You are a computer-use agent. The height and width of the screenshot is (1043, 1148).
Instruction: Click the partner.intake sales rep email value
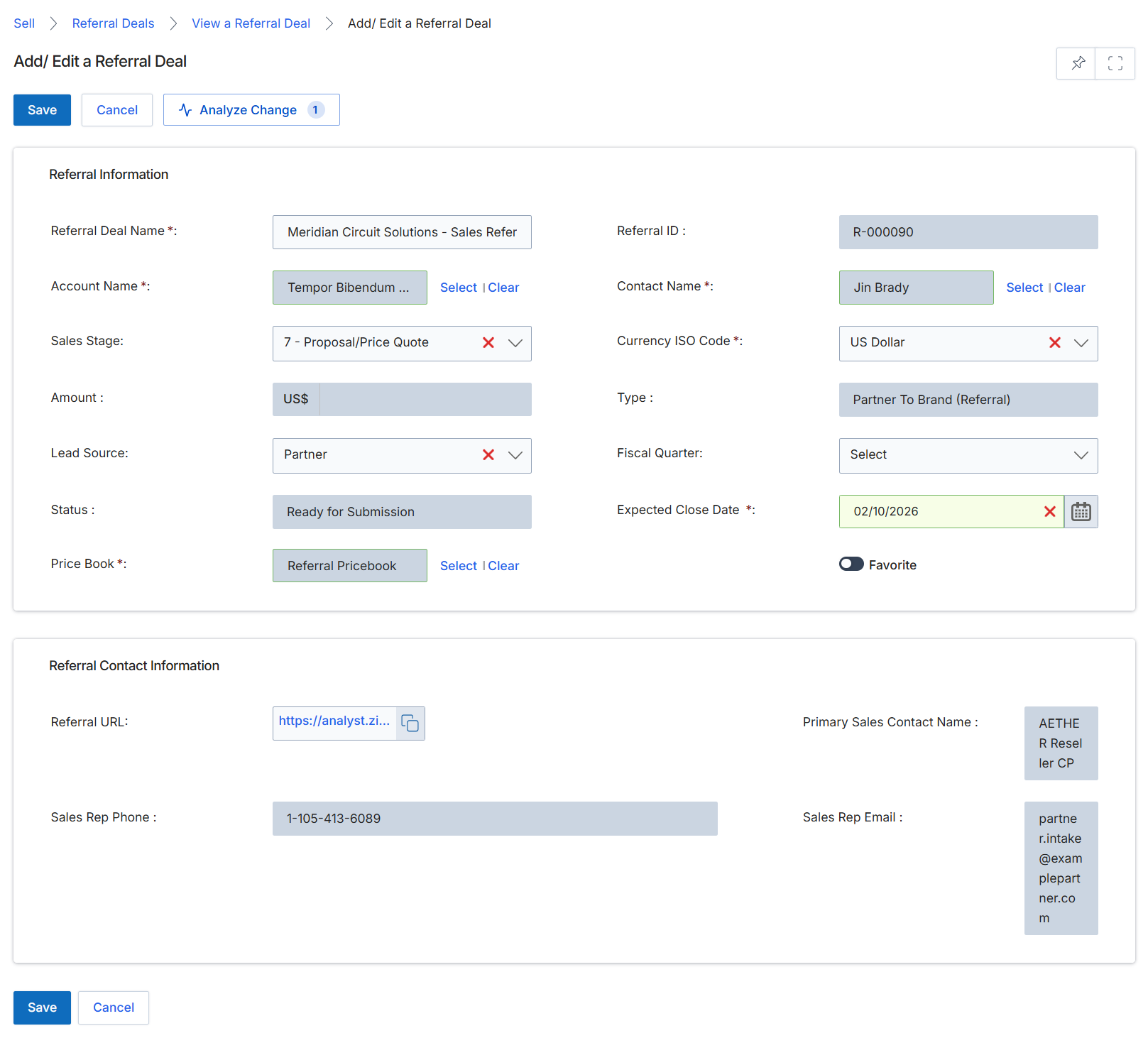(x=1061, y=868)
